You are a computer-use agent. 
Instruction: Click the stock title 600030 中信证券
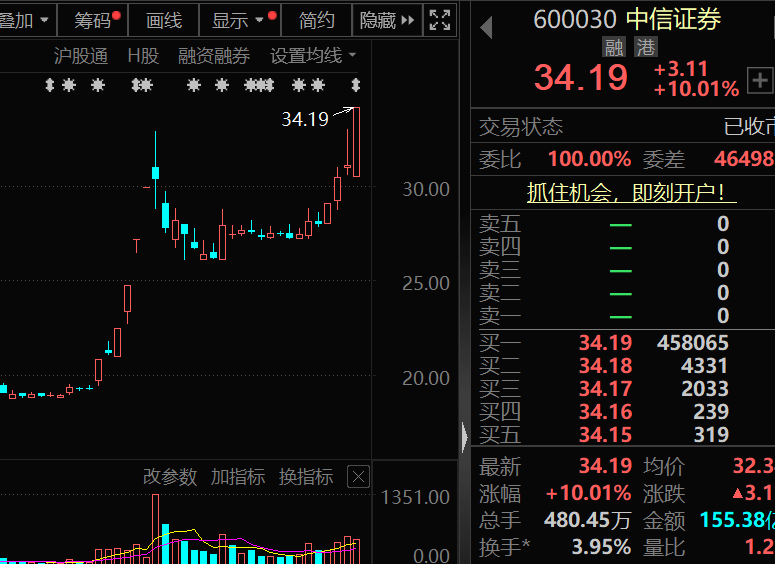click(627, 20)
